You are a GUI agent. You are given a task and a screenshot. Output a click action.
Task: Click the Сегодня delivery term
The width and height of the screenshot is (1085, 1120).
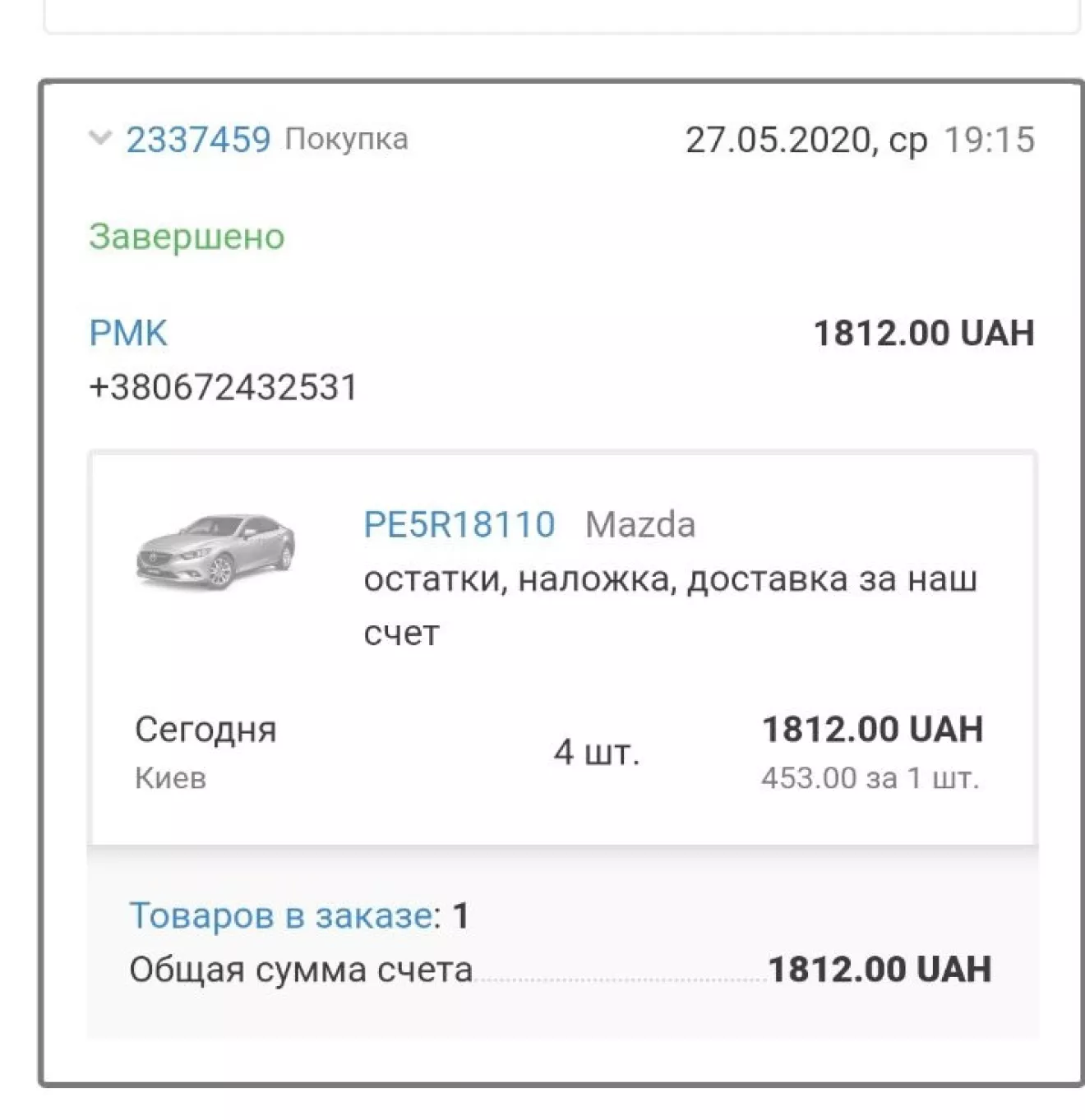click(205, 730)
